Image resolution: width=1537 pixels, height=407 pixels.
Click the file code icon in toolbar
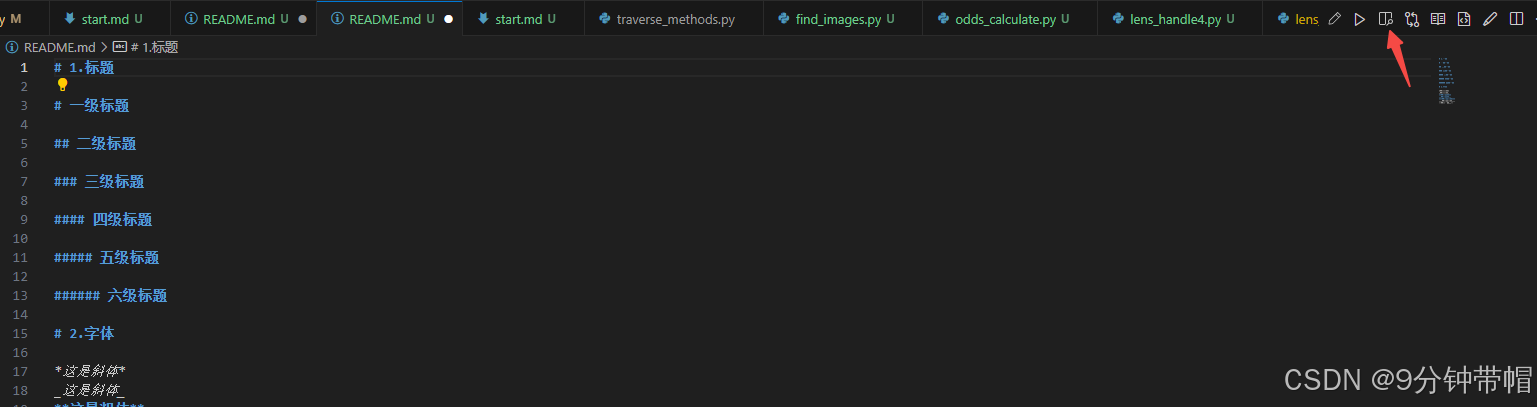pyautogui.click(x=1463, y=19)
